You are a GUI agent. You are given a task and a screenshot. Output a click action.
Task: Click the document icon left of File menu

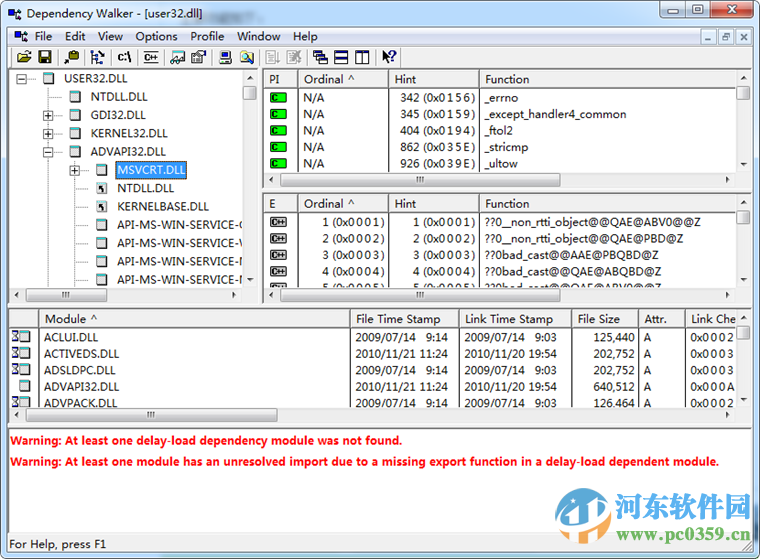pos(21,36)
